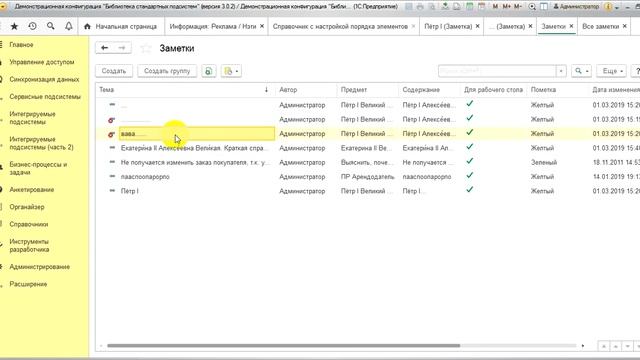The height and width of the screenshot is (360, 640).
Task: Click the window layout panels icon
Action: (x=544, y=7)
